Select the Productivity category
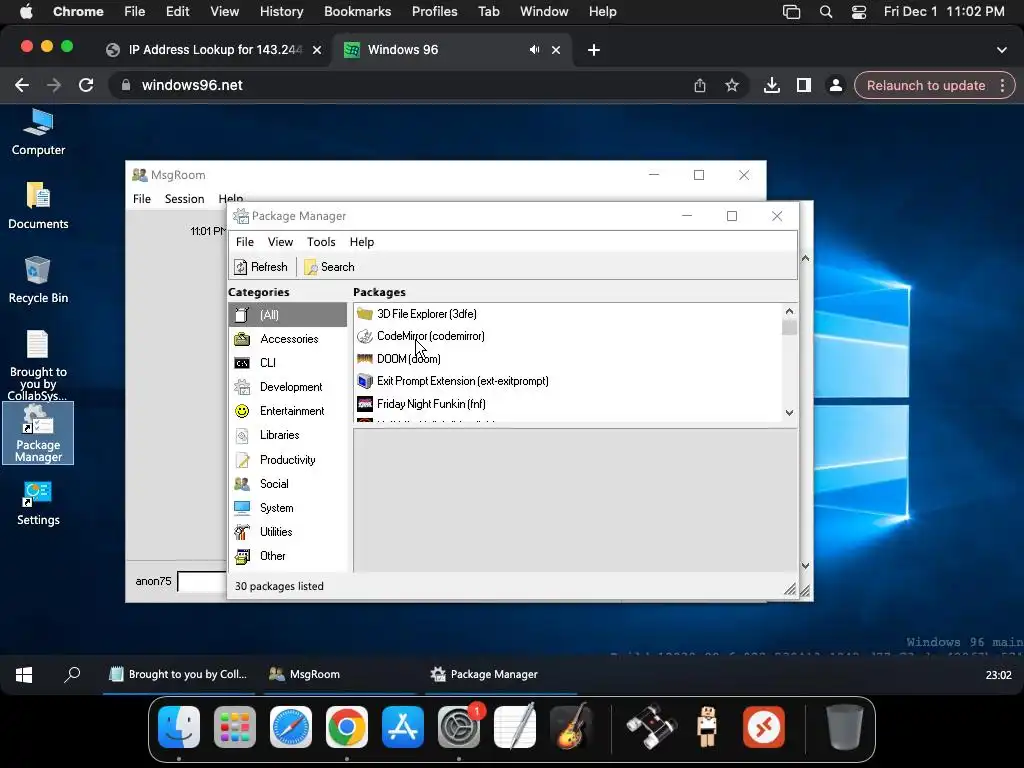 pyautogui.click(x=287, y=460)
